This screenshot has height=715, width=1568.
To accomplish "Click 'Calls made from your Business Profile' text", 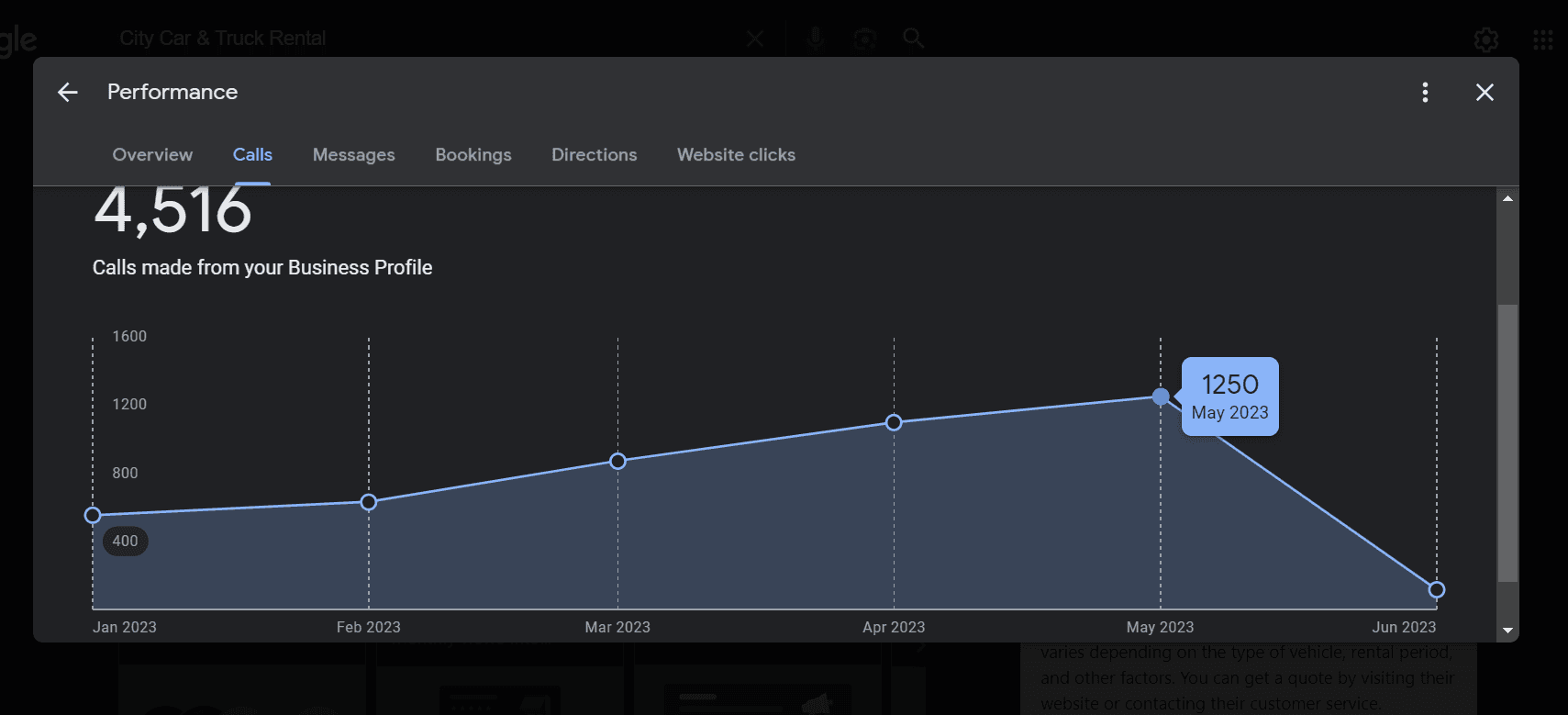I will tap(262, 267).
